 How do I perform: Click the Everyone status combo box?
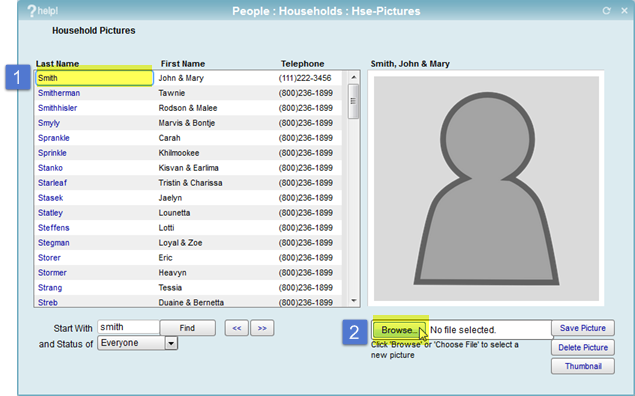click(x=137, y=343)
